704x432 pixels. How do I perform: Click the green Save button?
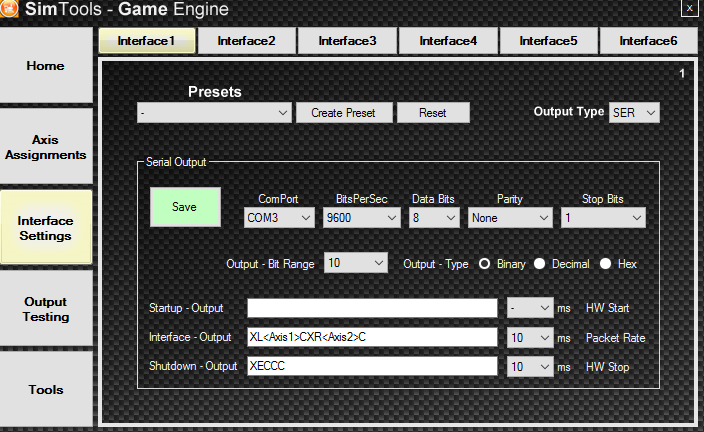click(x=184, y=207)
